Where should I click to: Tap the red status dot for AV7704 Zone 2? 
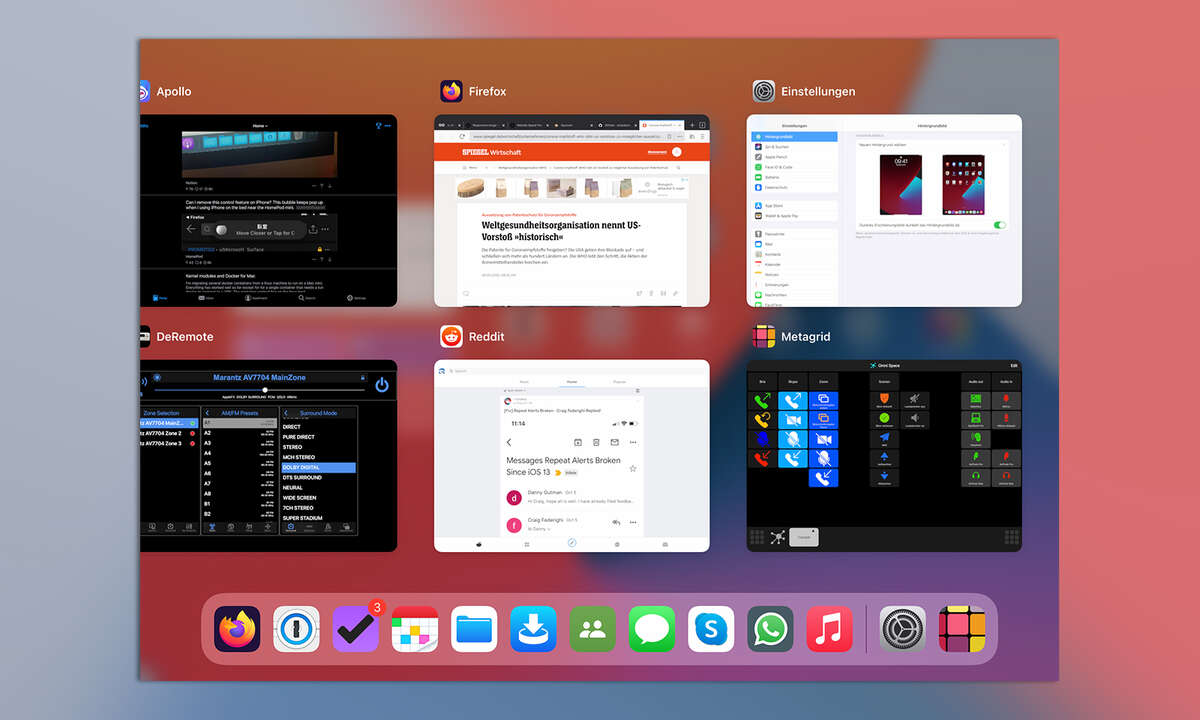[x=191, y=433]
